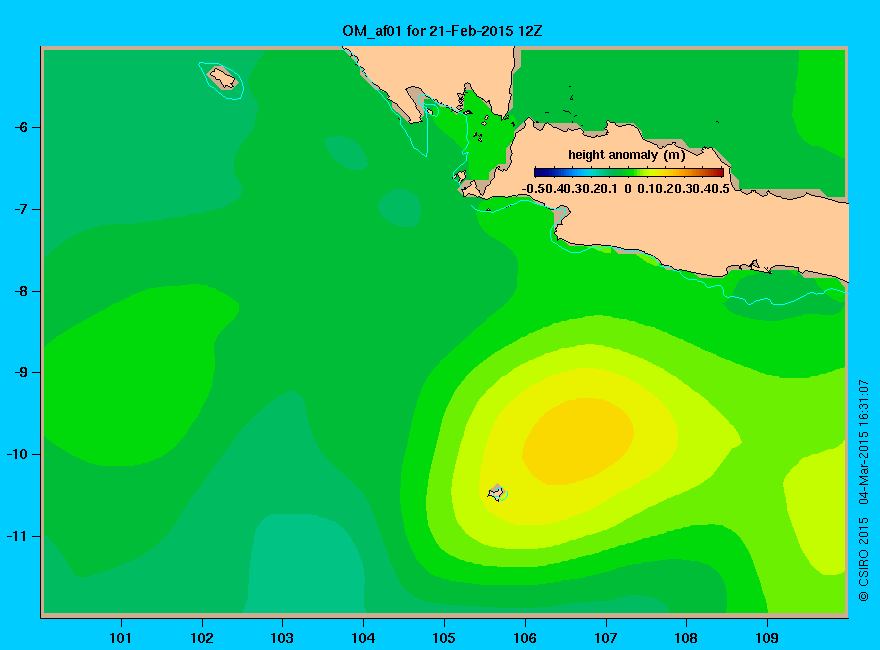Click longitude tick label 103
The width and height of the screenshot is (880, 650).
coord(282,638)
